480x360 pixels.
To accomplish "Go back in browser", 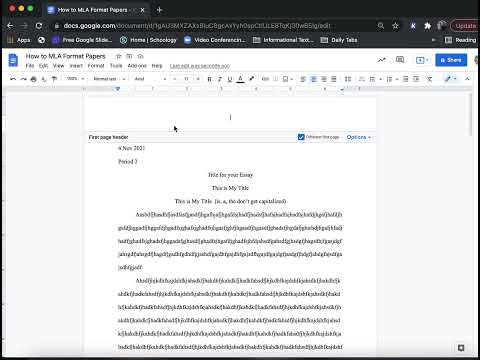I will 10,26.
